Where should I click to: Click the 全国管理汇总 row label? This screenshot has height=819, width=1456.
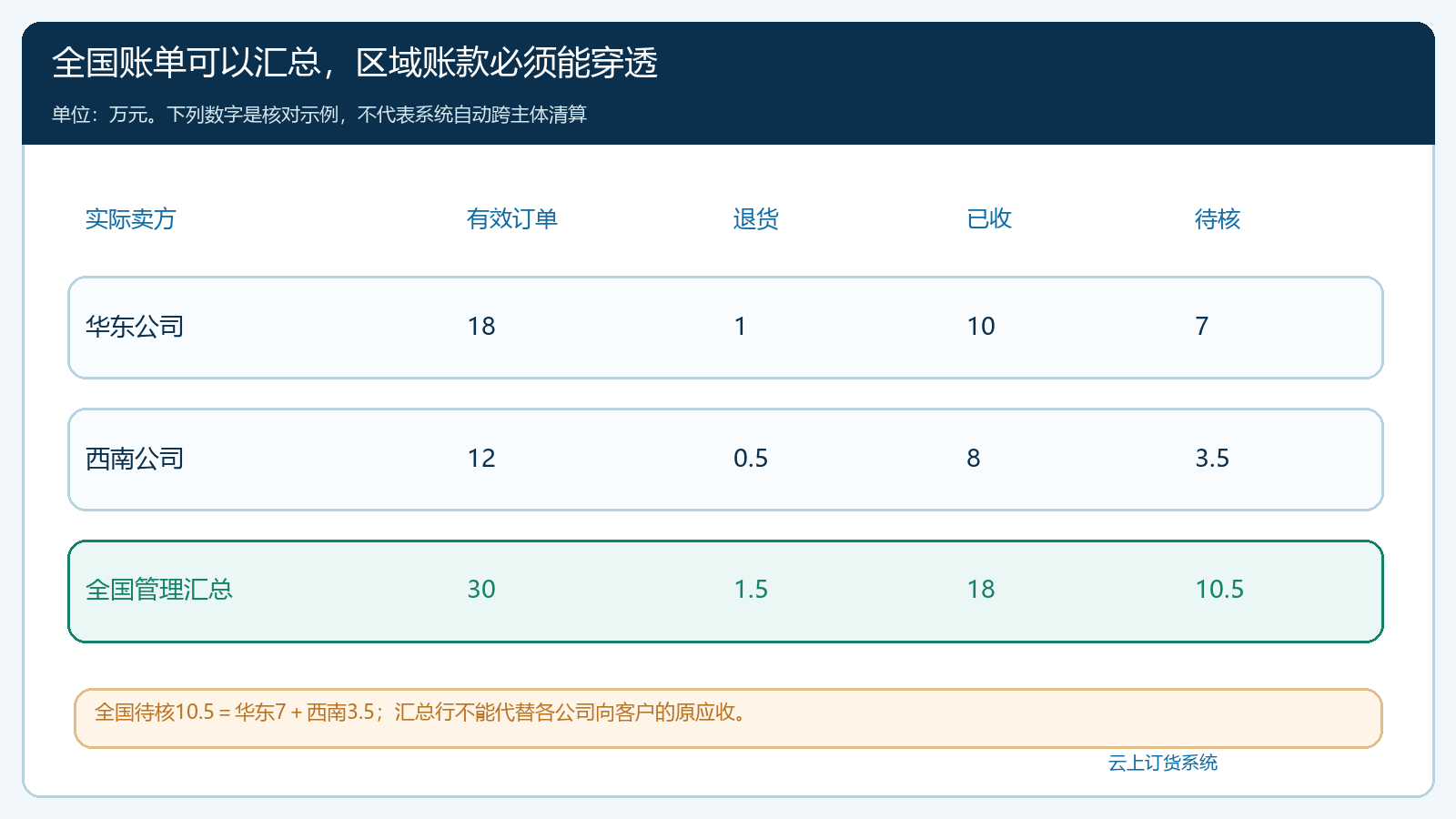(x=159, y=590)
